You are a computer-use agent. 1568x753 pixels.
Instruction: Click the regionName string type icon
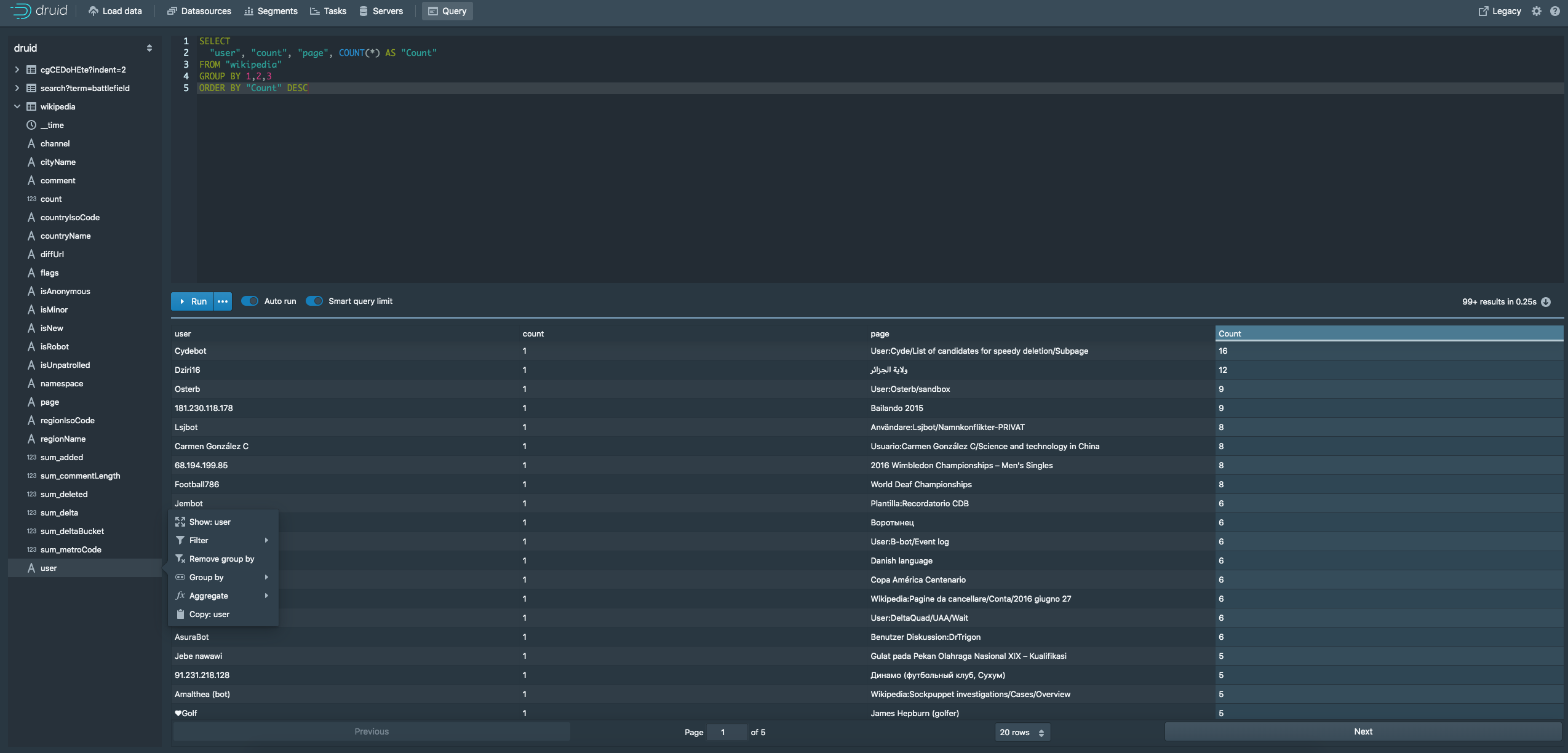pyautogui.click(x=31, y=439)
